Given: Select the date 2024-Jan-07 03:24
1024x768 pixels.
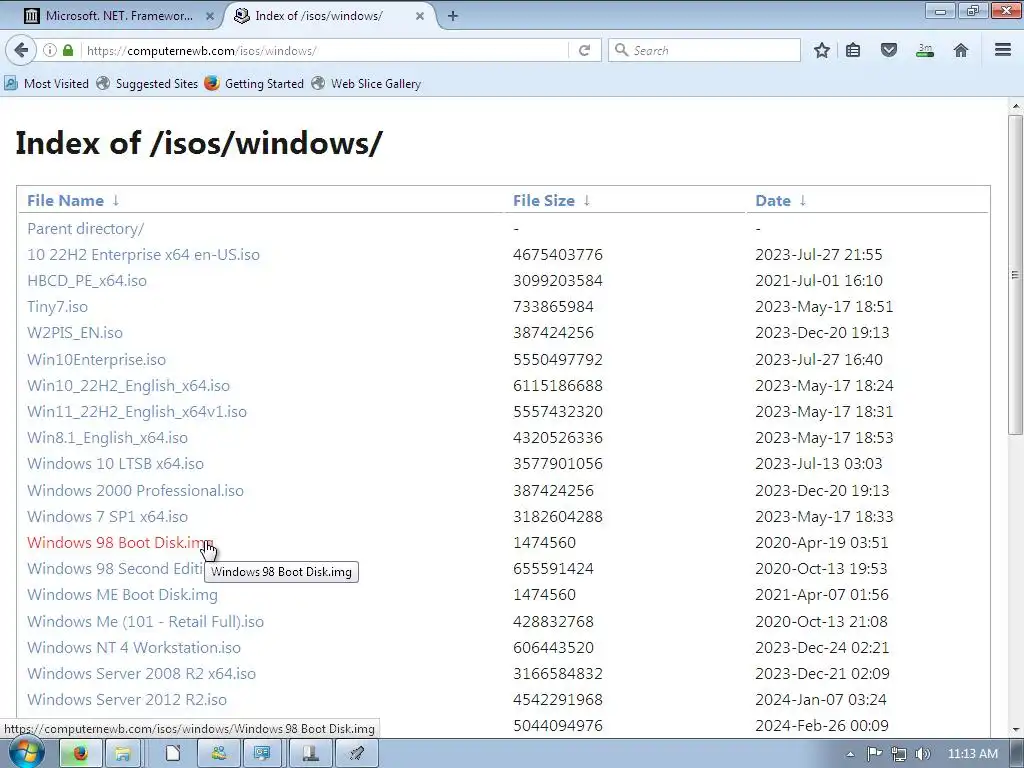Looking at the screenshot, I should pos(821,700).
